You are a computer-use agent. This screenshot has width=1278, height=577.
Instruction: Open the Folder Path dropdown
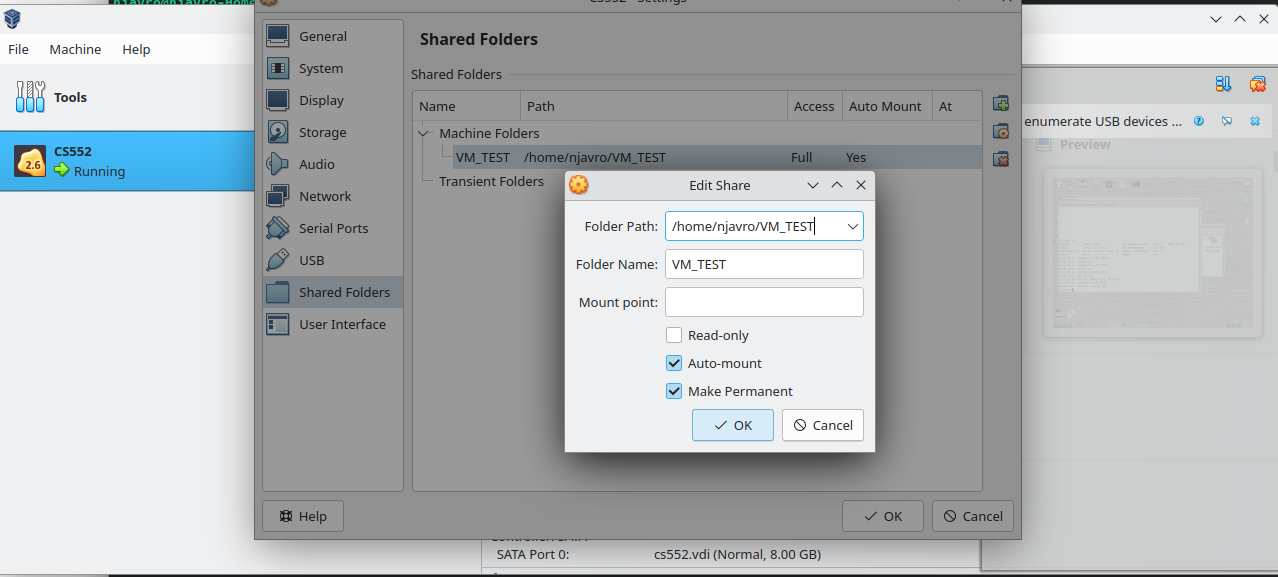coord(852,226)
